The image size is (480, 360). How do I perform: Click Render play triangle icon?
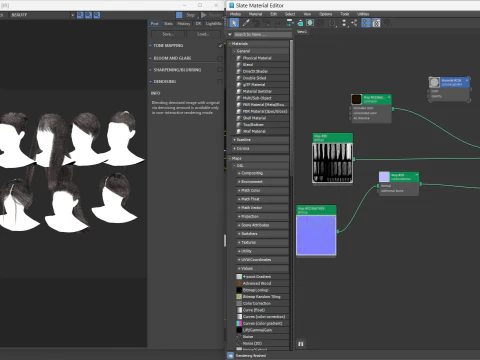pos(203,15)
